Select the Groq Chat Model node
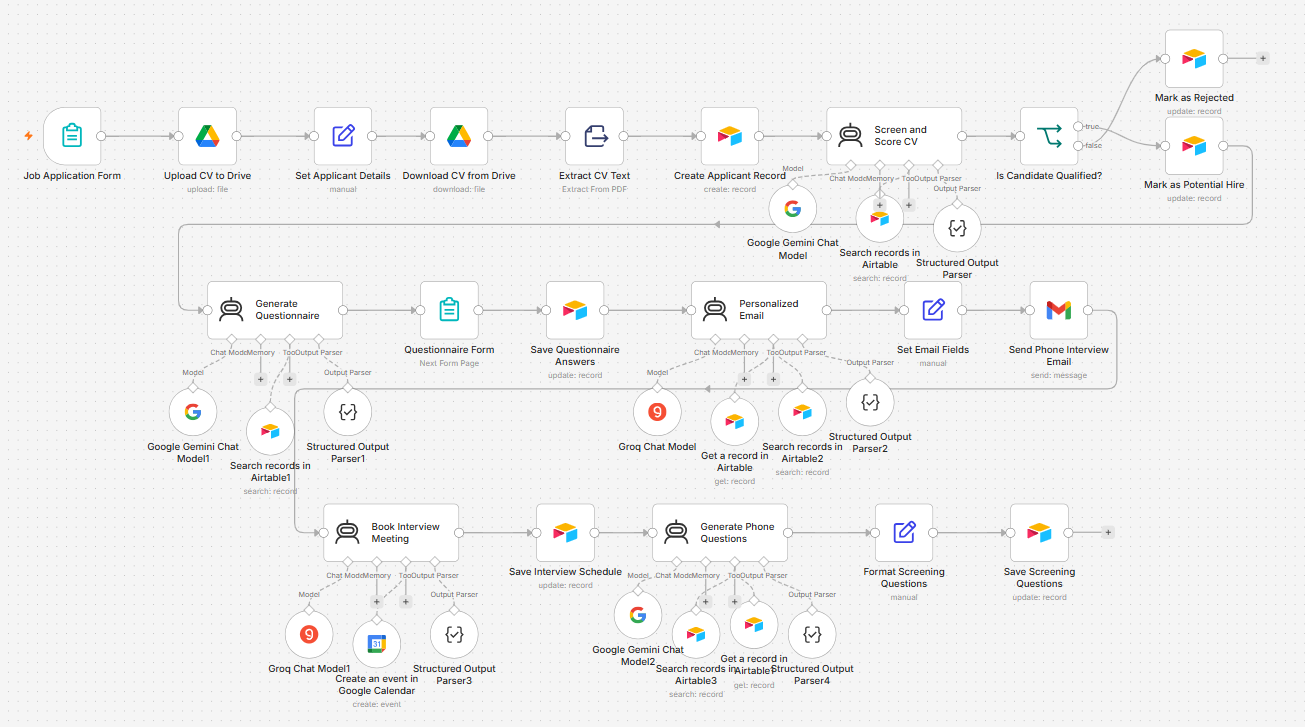The image size is (1305, 727). (657, 412)
